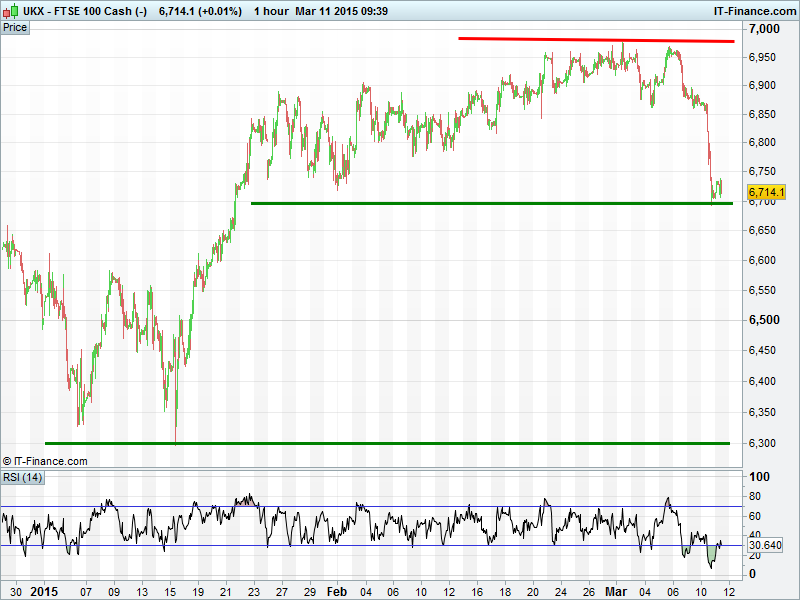800x600 pixels.
Task: Click the 6,950 price axis label
Action: [x=762, y=57]
